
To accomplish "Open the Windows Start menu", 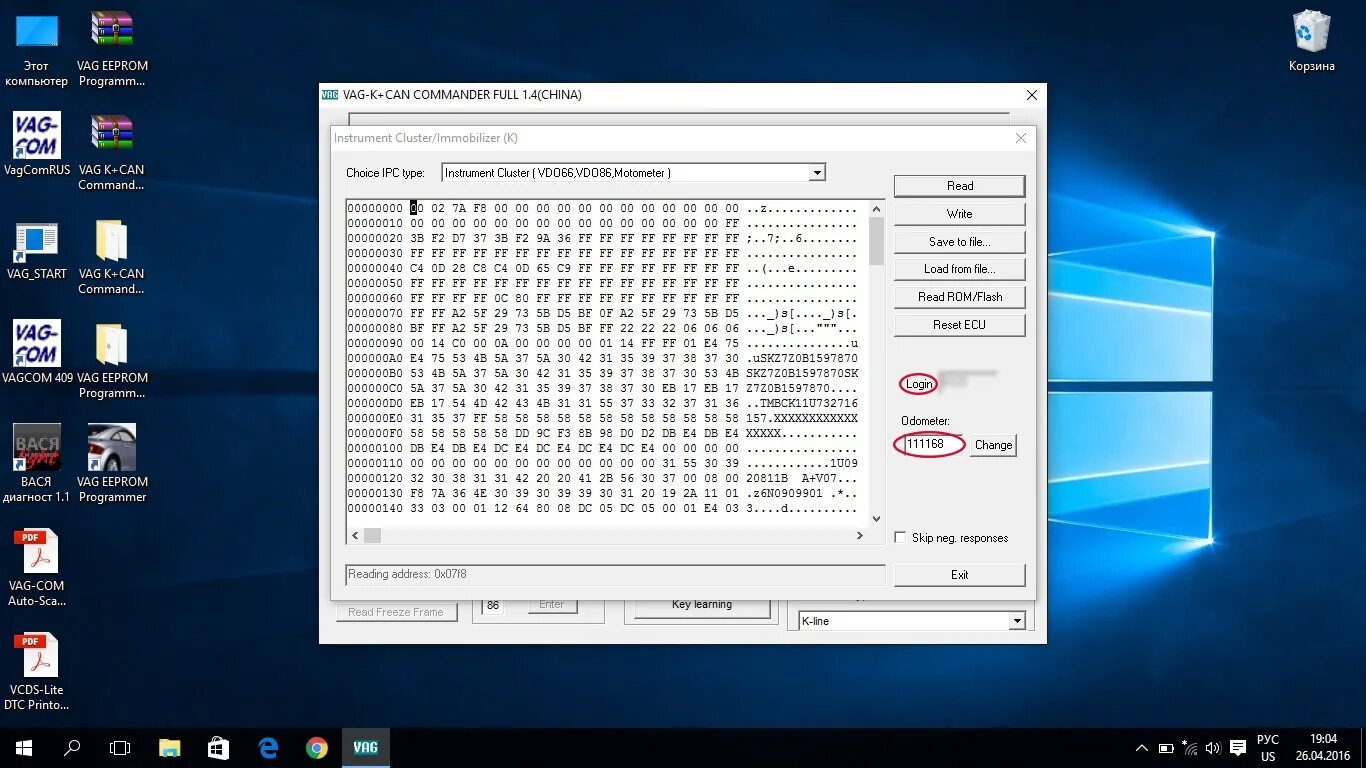I will click(24, 747).
